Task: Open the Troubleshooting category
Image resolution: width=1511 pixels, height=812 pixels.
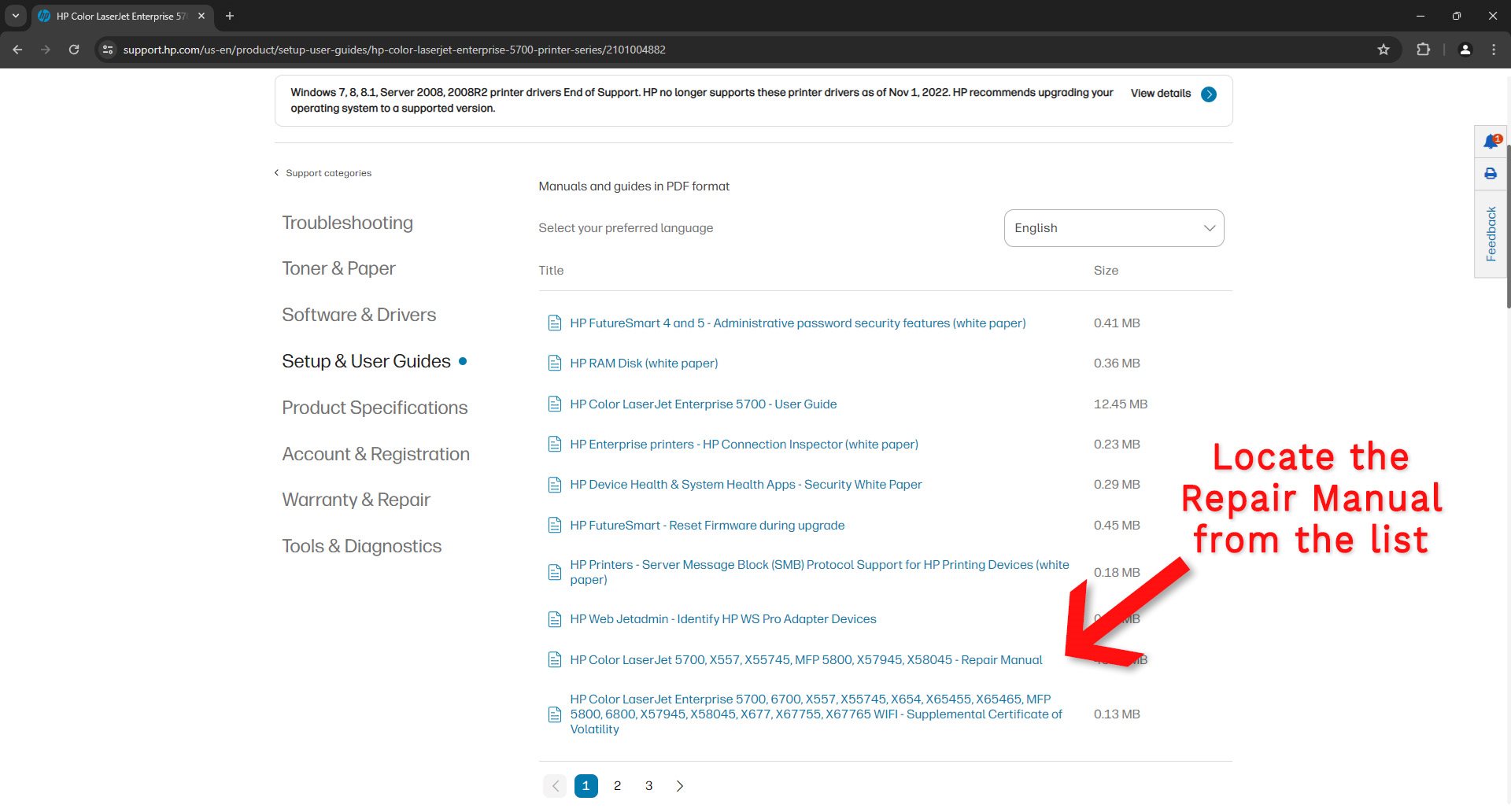Action: point(347,223)
